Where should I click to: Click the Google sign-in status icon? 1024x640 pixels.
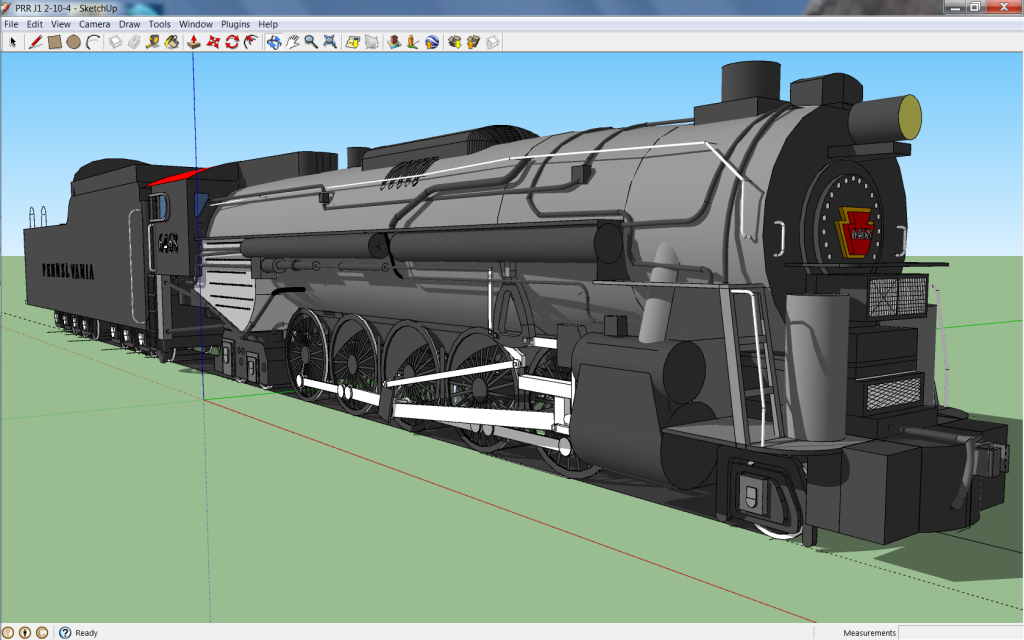click(x=42, y=632)
